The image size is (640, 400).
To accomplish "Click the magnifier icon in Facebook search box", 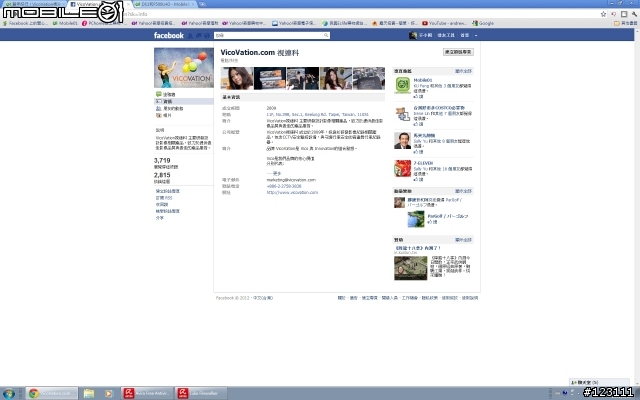I will tap(326, 36).
